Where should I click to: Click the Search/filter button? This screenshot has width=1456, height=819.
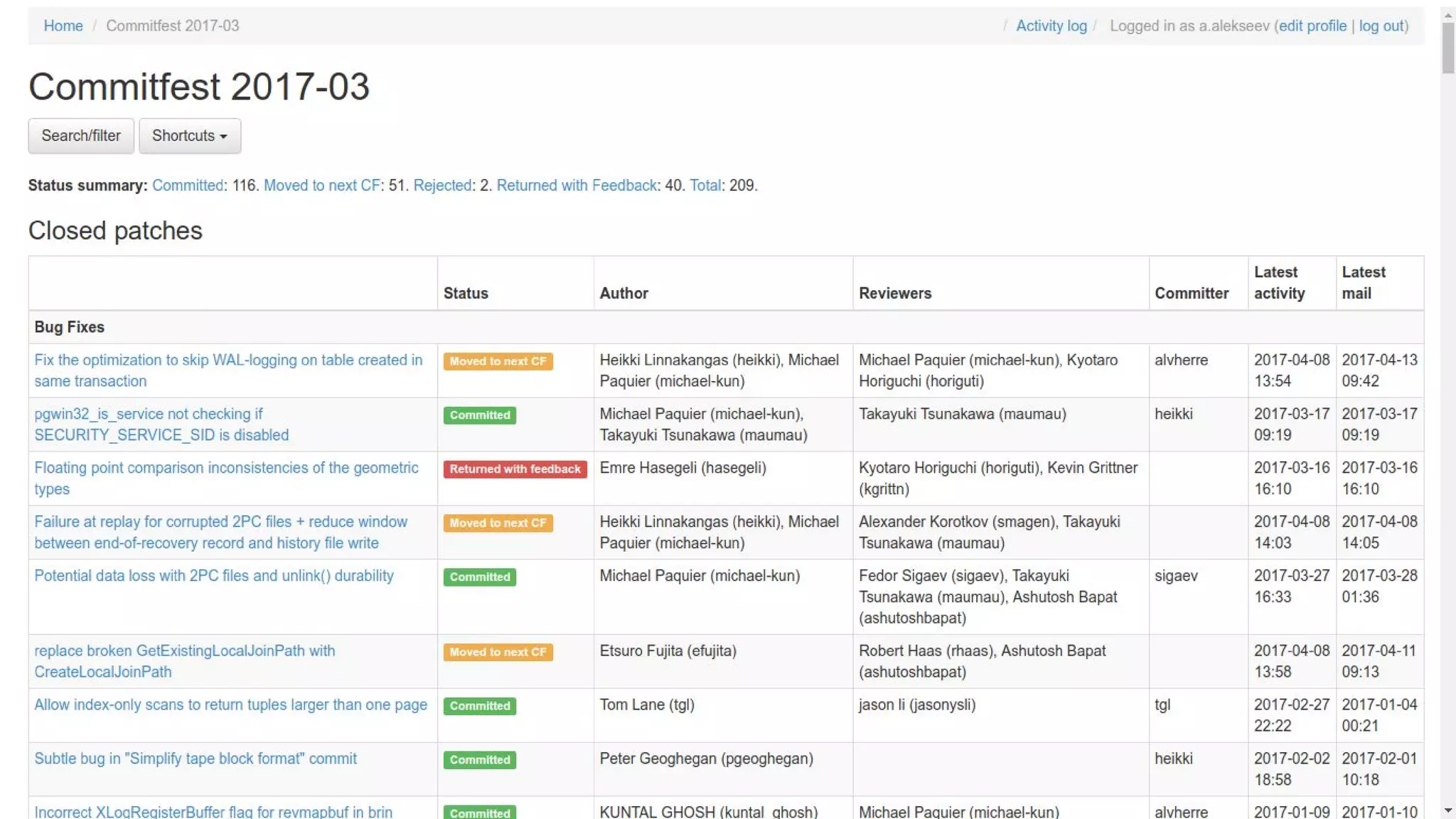point(81,136)
